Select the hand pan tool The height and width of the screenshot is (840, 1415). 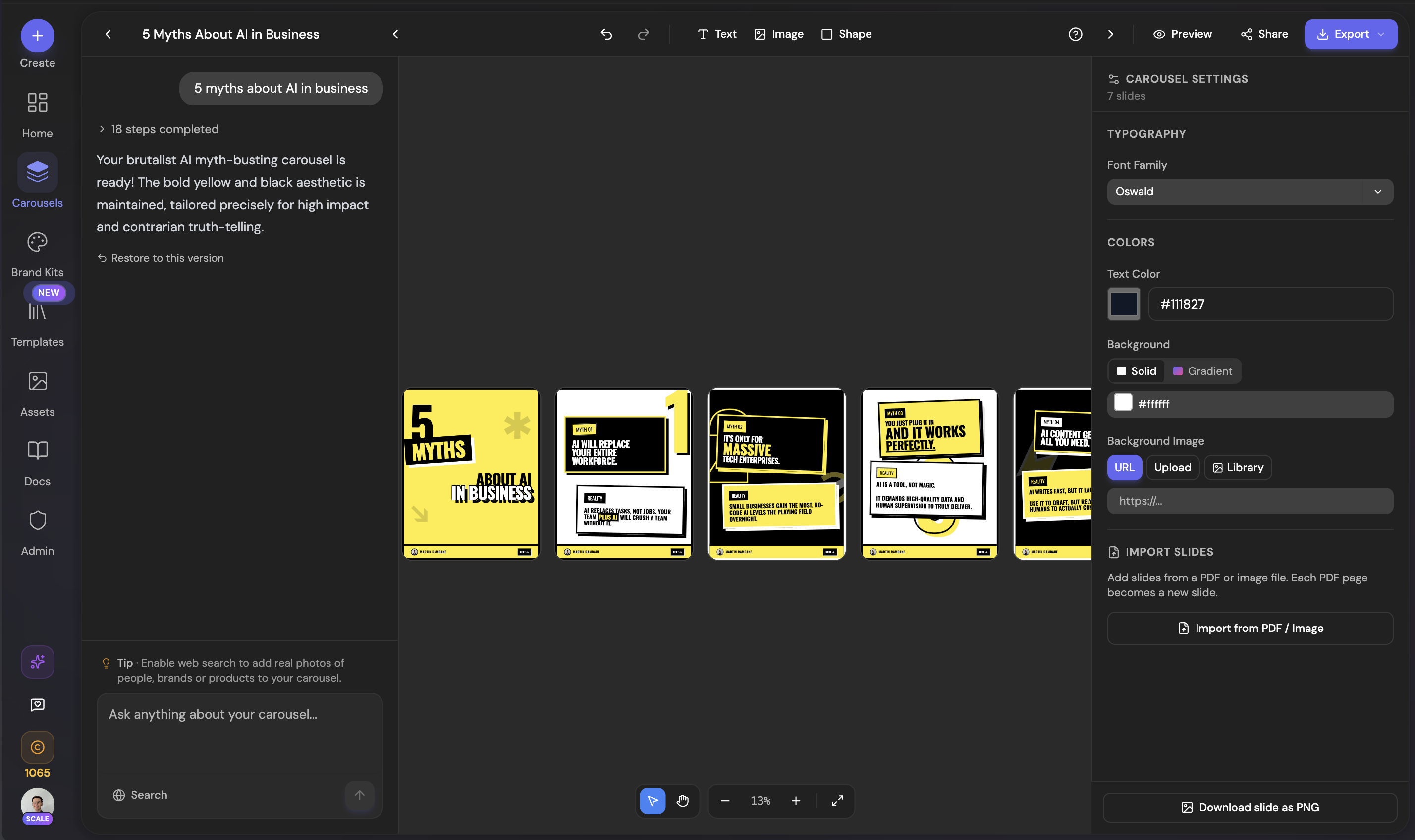tap(682, 801)
